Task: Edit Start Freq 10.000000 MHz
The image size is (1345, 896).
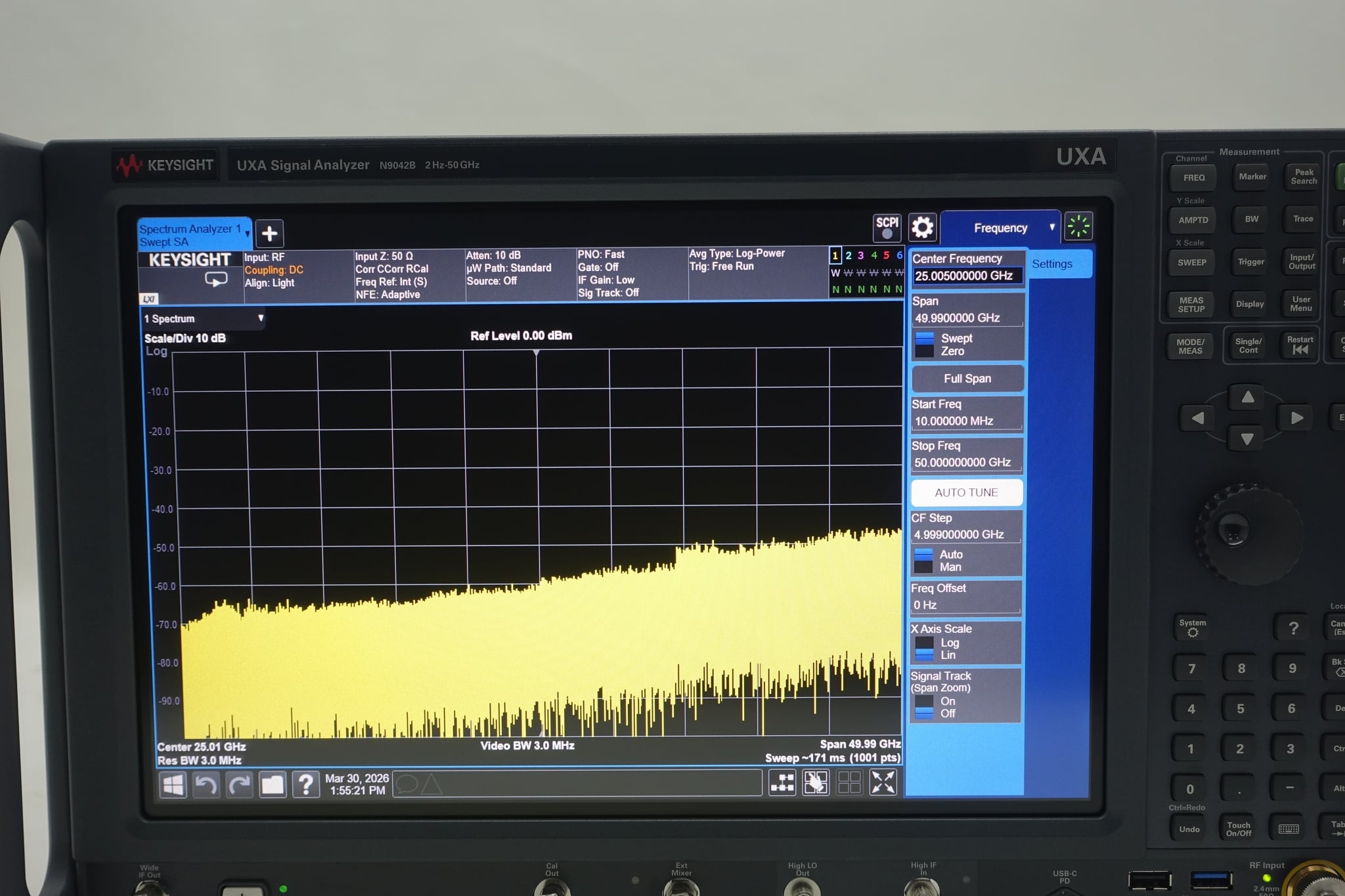Action: pos(967,421)
